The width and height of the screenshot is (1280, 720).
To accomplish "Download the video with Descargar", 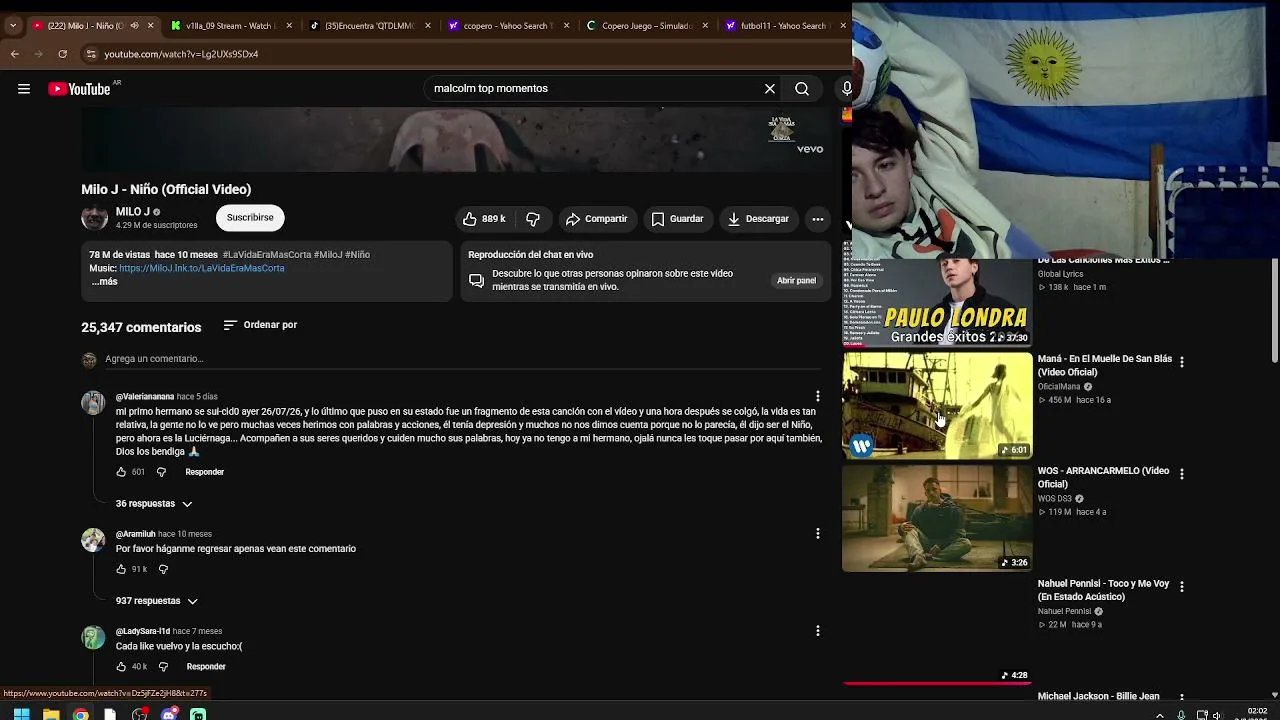I will tap(758, 219).
